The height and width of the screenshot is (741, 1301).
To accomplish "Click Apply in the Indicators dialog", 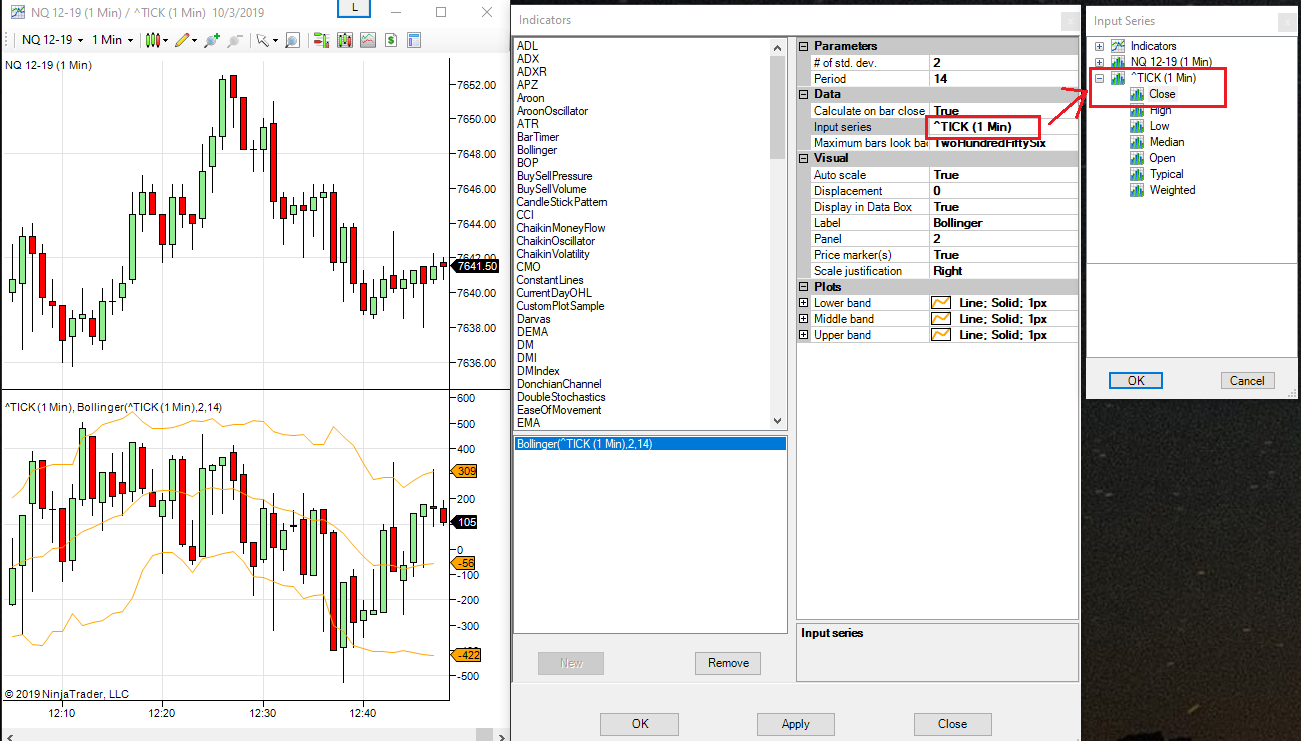I will 796,724.
